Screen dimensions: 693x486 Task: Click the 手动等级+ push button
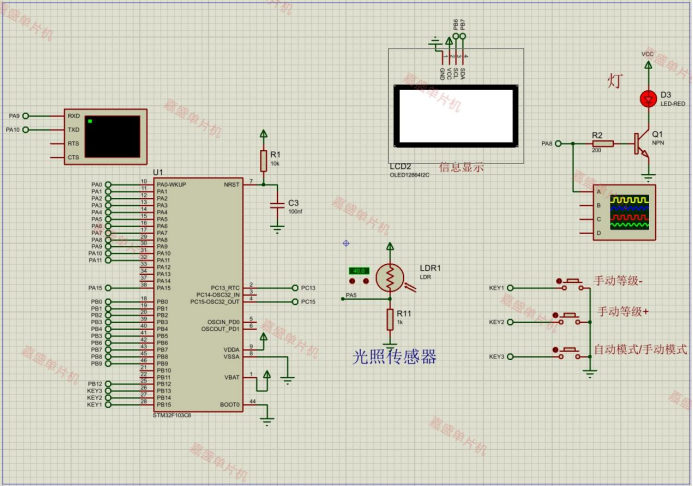coord(570,319)
